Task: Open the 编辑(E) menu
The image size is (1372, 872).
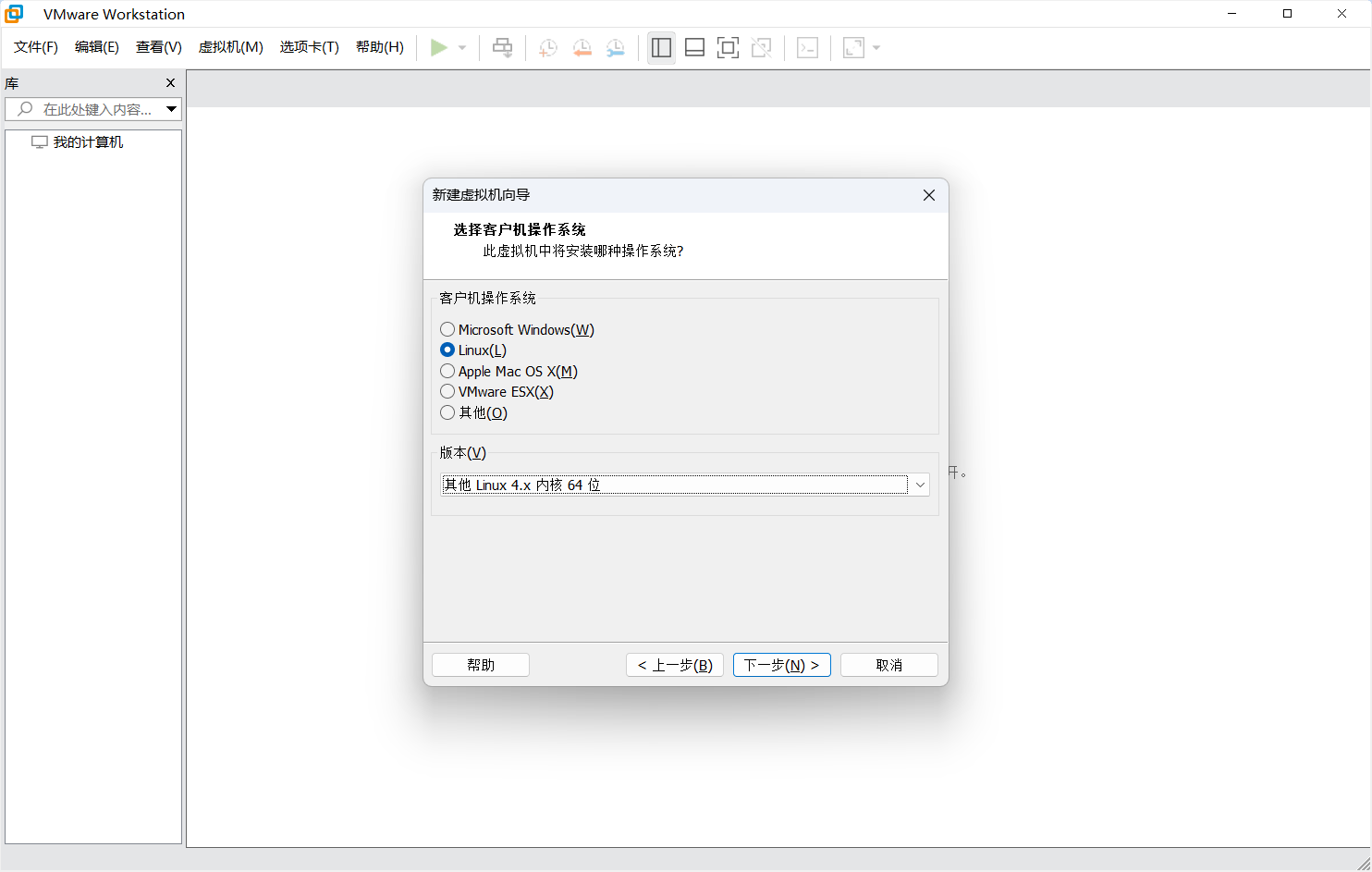Action: click(96, 47)
